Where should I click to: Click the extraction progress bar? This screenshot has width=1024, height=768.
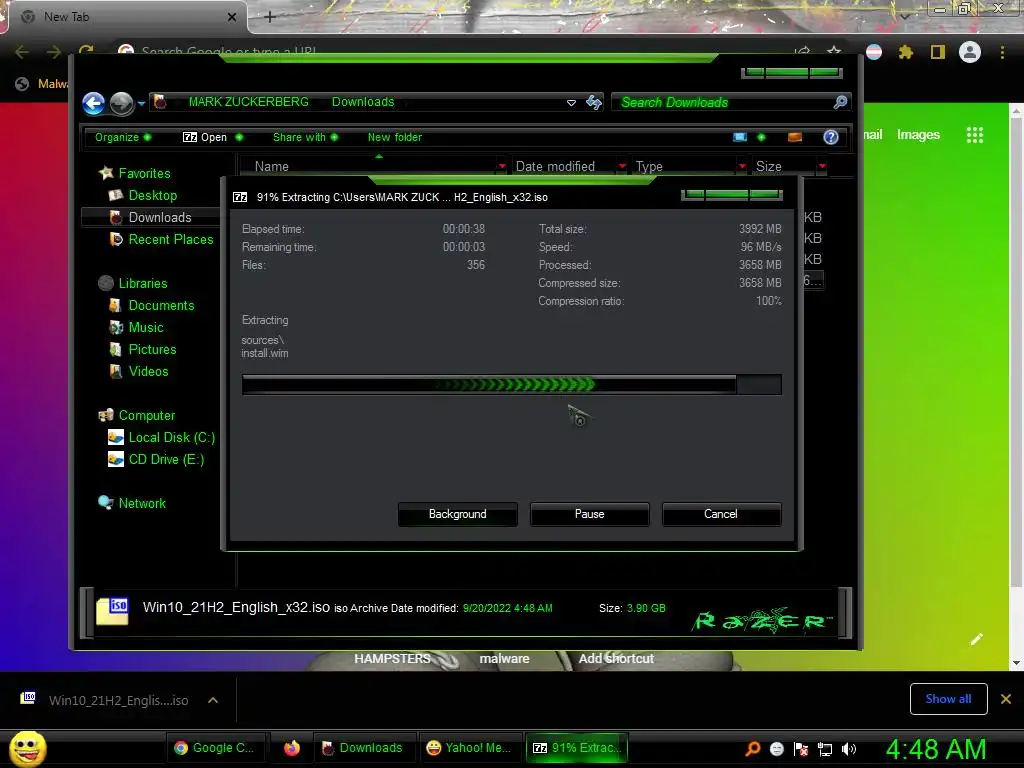[511, 385]
